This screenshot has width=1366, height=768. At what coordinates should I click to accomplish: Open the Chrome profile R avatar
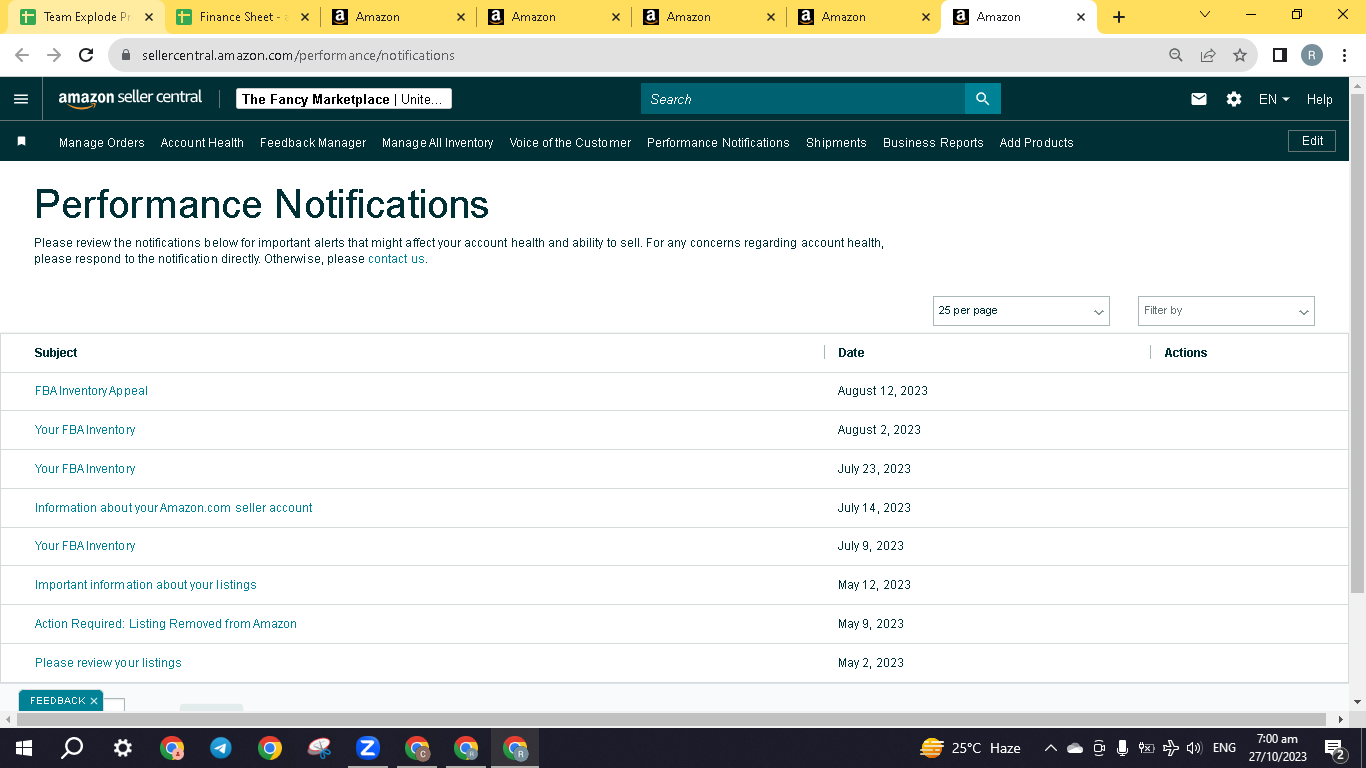pos(1312,55)
